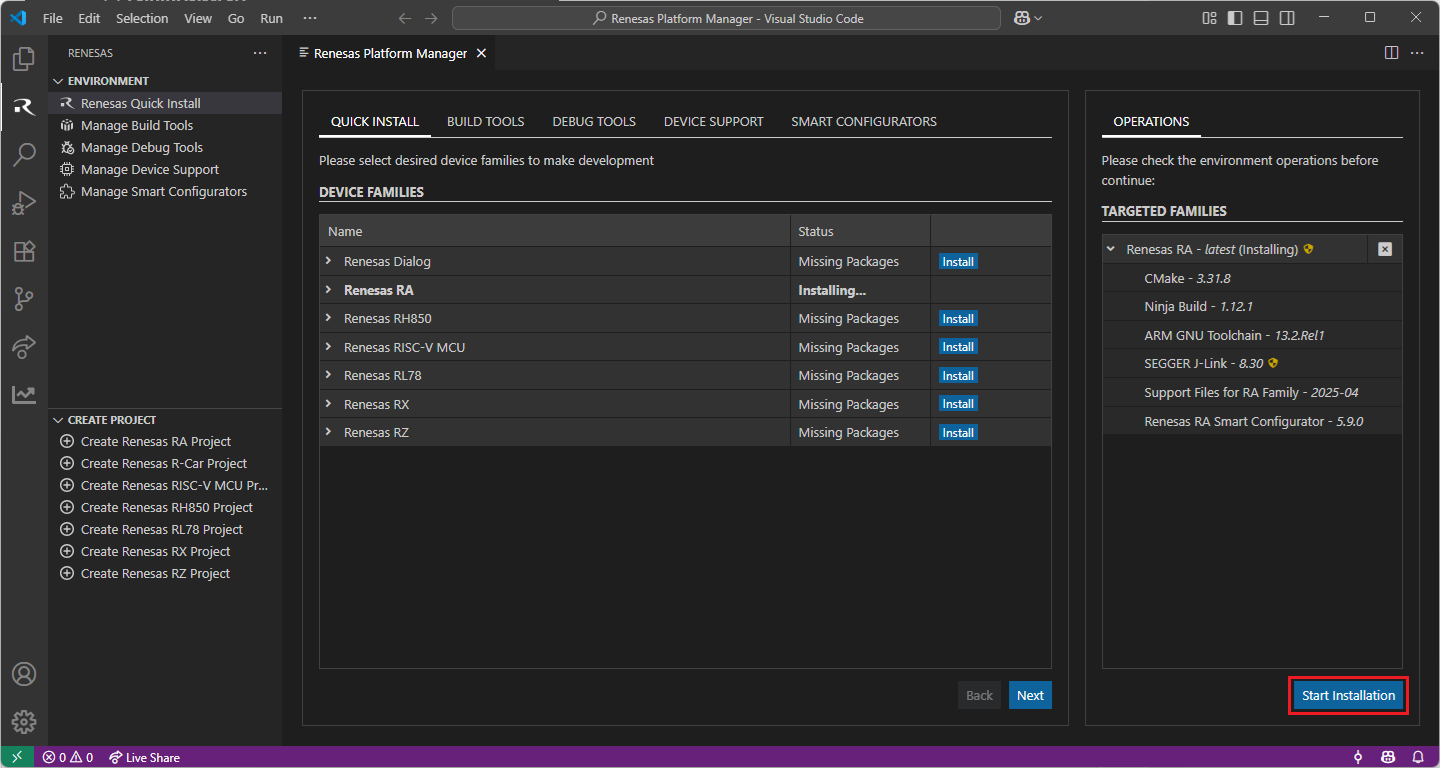Viewport: 1440px width, 768px height.
Task: Open the Extensions view icon
Action: (24, 251)
